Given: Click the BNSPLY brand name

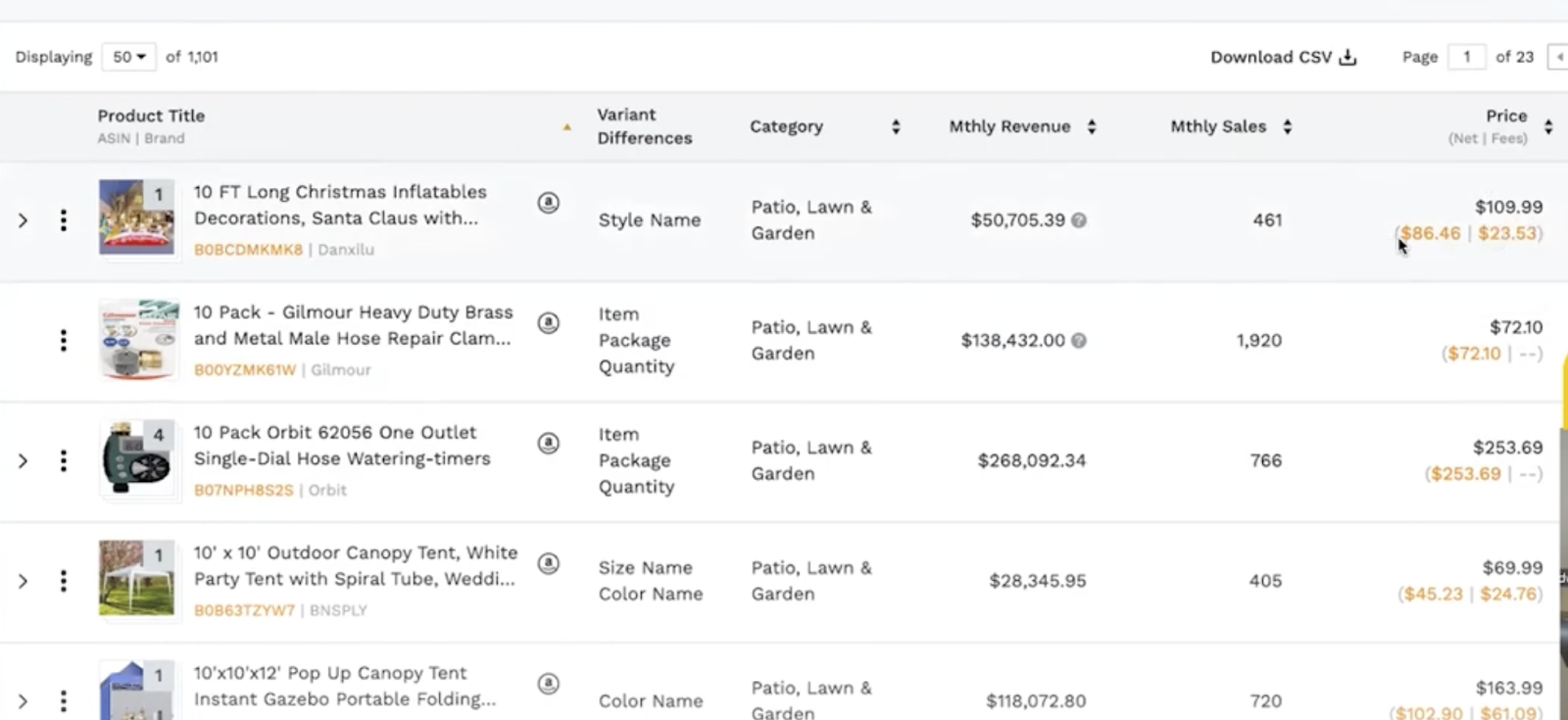Looking at the screenshot, I should pos(338,610).
